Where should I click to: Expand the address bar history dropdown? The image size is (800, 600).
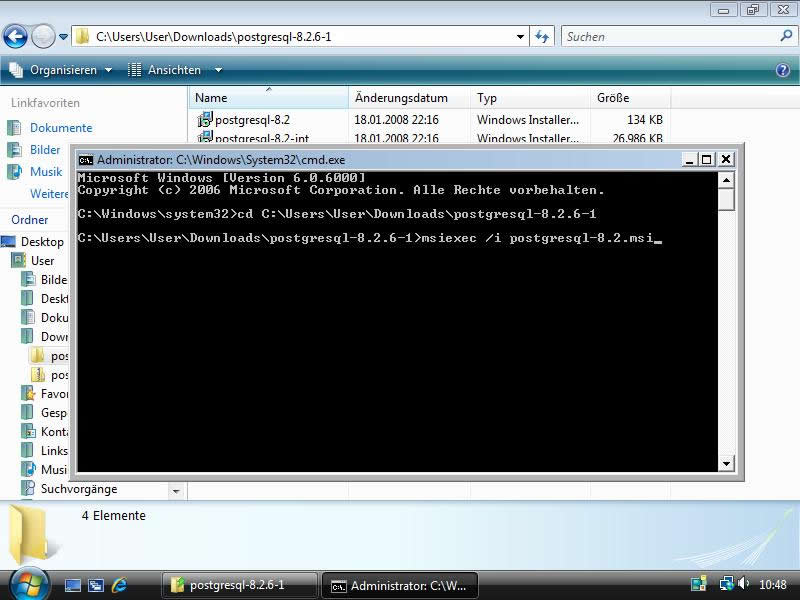coord(520,37)
